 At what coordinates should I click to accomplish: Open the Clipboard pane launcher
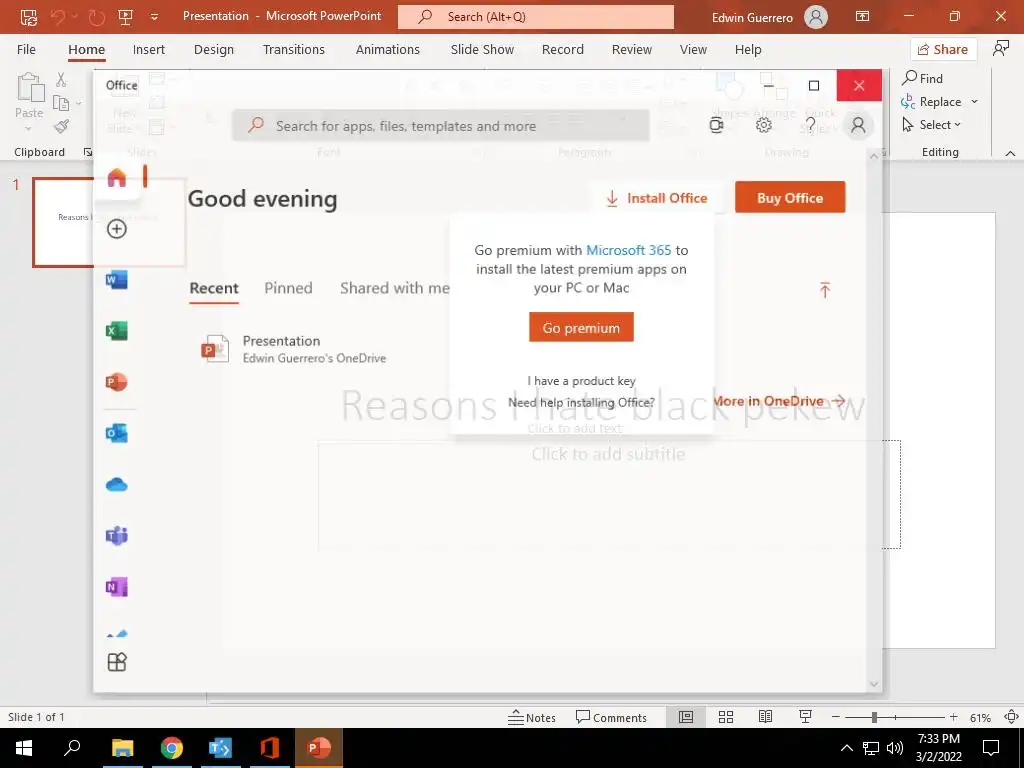(88, 152)
